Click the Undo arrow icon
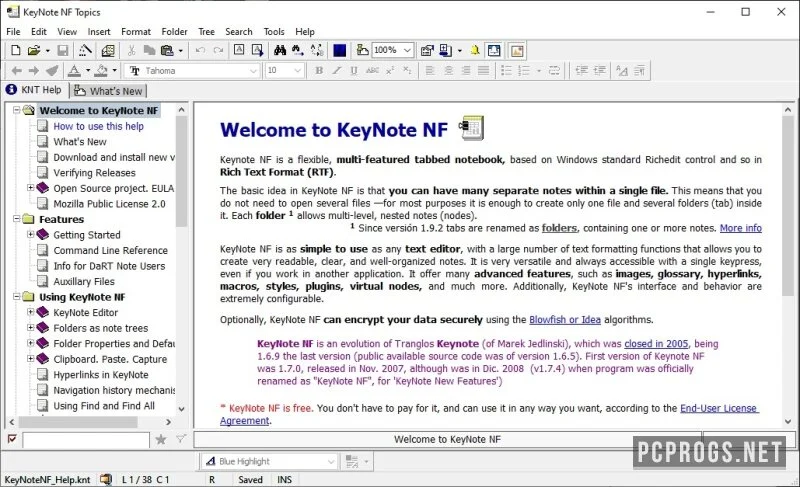The width and height of the screenshot is (800, 487). [x=200, y=50]
